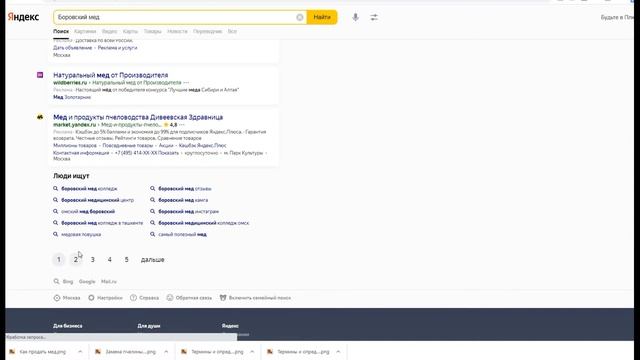Select suggestion боровский мед колледж

point(89,189)
